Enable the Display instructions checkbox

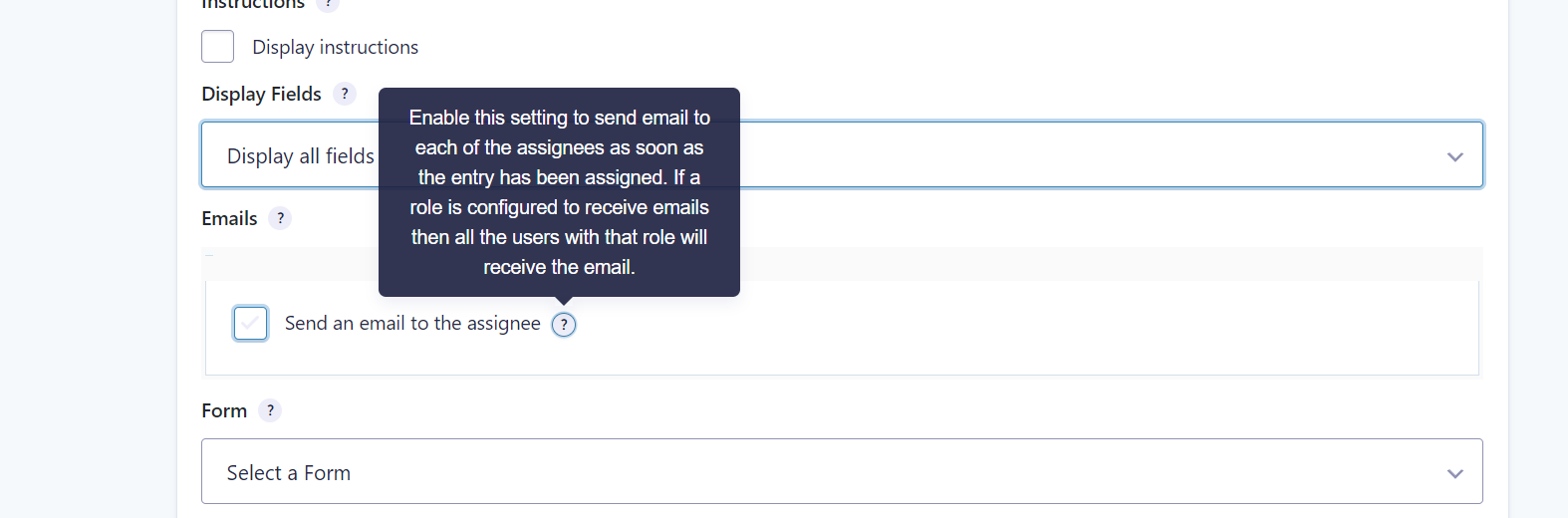coord(217,47)
